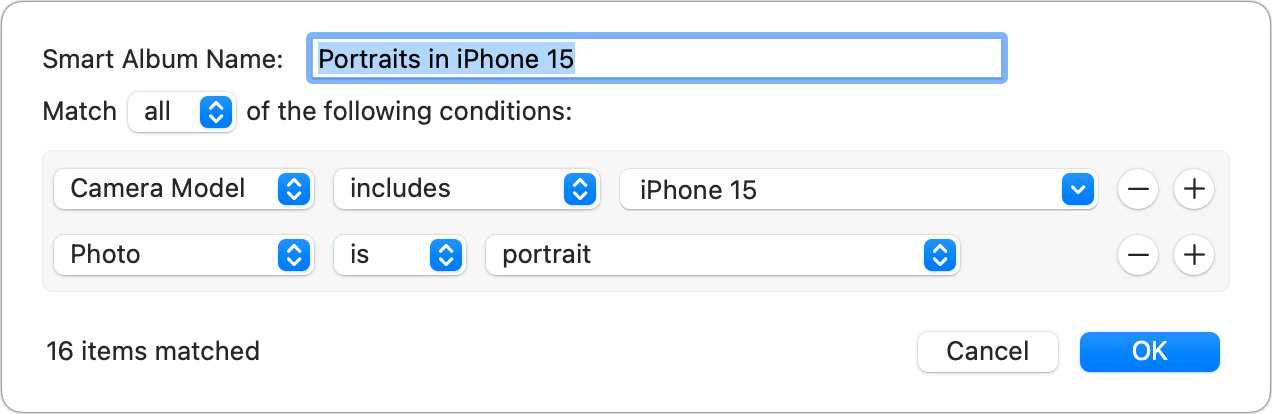The height and width of the screenshot is (414, 1272).
Task: Click the Cancel button
Action: (x=987, y=351)
